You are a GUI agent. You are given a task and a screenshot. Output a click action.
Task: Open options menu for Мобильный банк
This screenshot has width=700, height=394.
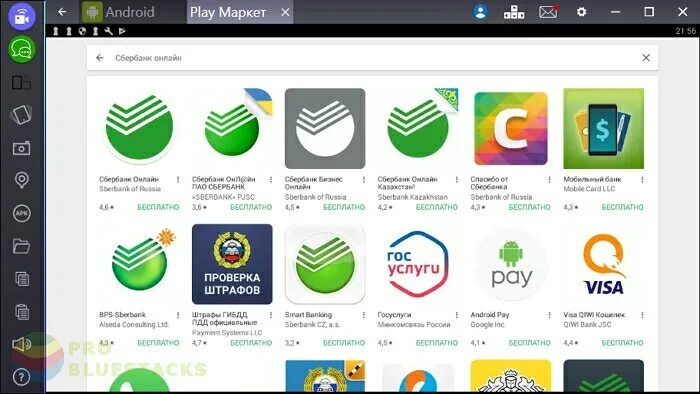642,180
